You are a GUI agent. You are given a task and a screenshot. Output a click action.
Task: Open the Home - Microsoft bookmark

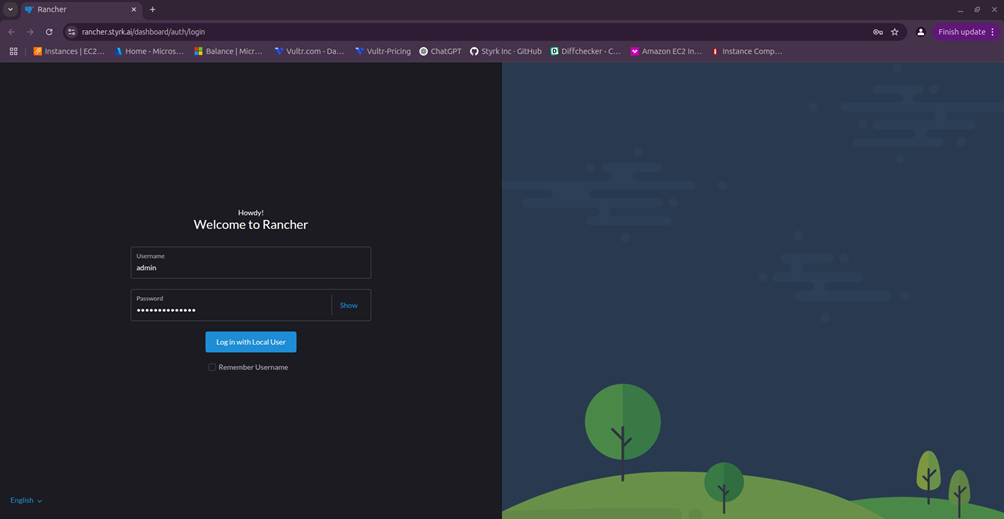[x=149, y=51]
